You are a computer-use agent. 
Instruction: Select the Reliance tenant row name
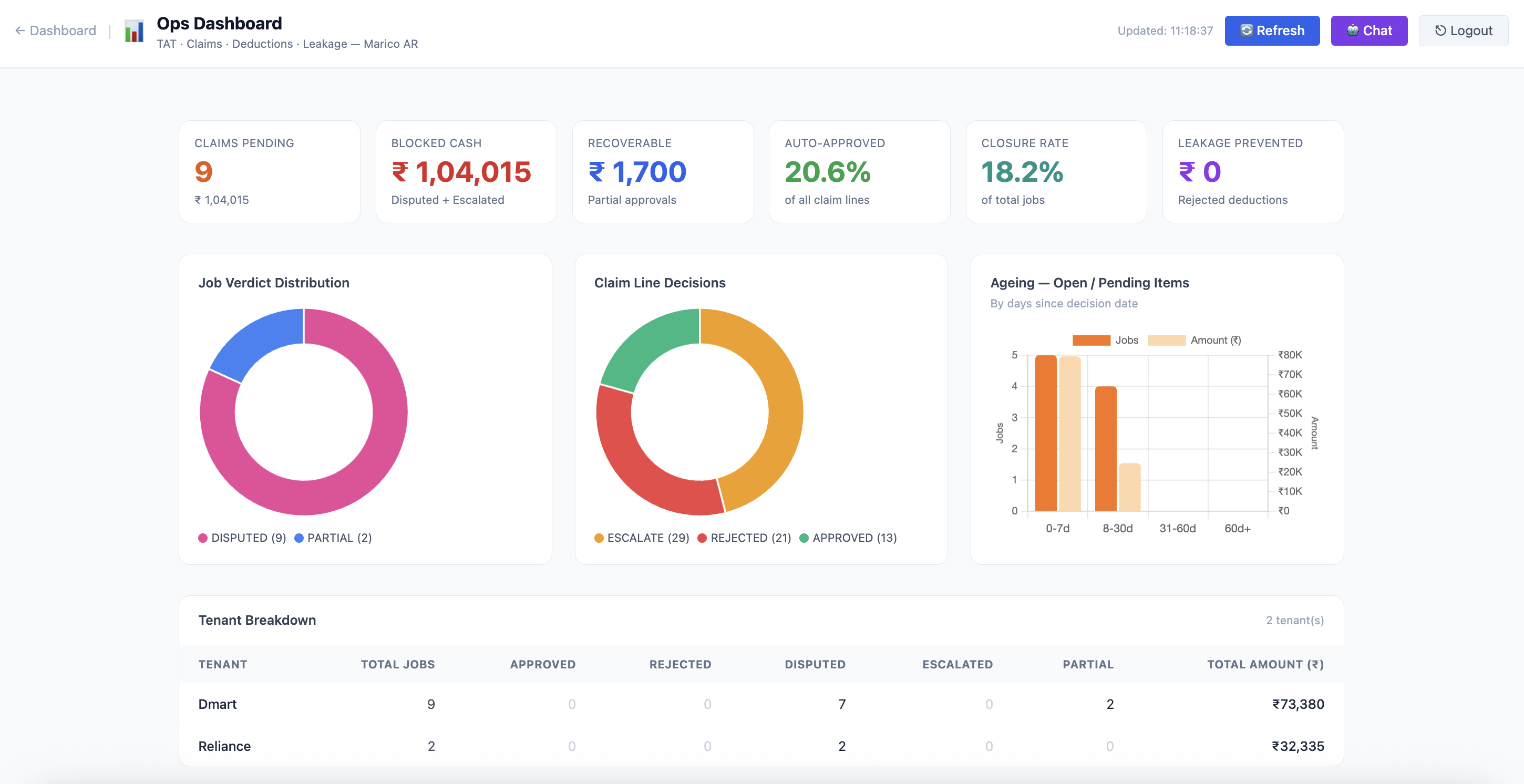[x=224, y=746]
